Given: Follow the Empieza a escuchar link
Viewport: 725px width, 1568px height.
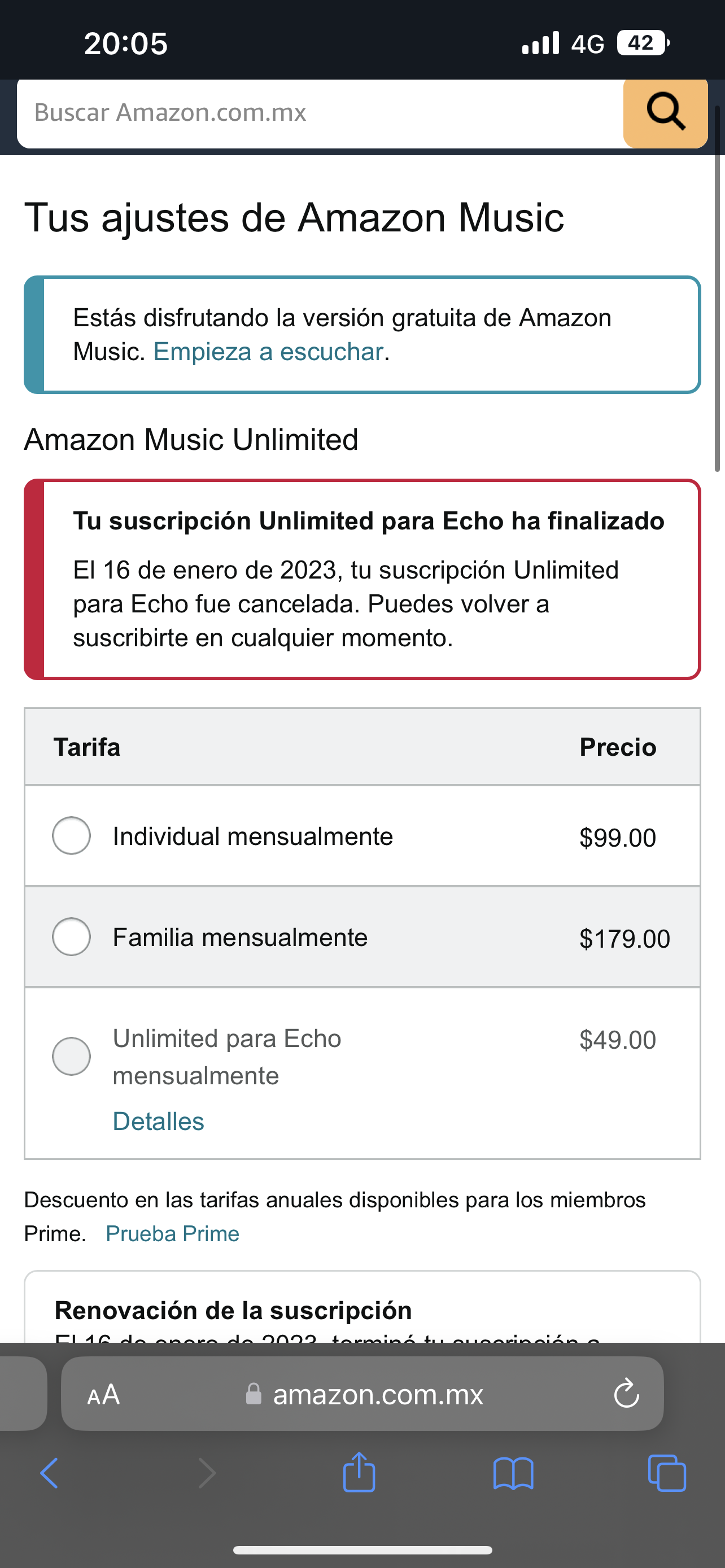Looking at the screenshot, I should [x=268, y=352].
